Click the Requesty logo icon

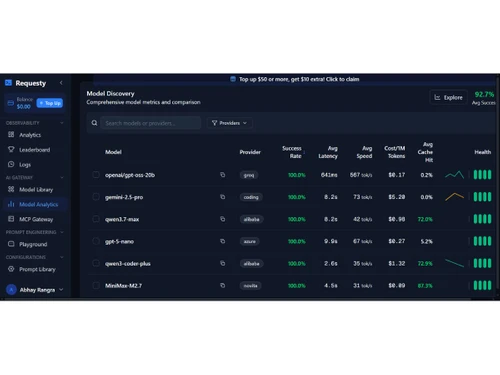tap(8, 83)
